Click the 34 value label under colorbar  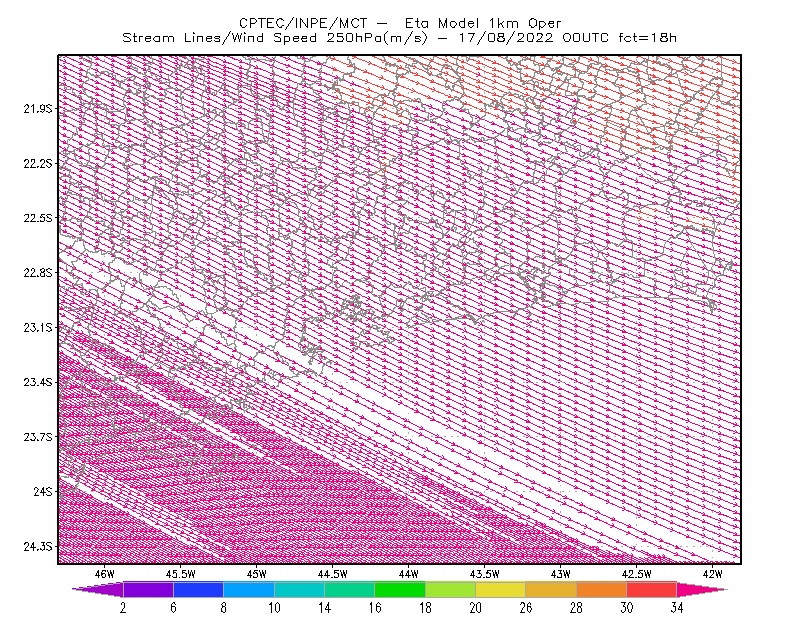pyautogui.click(x=677, y=608)
